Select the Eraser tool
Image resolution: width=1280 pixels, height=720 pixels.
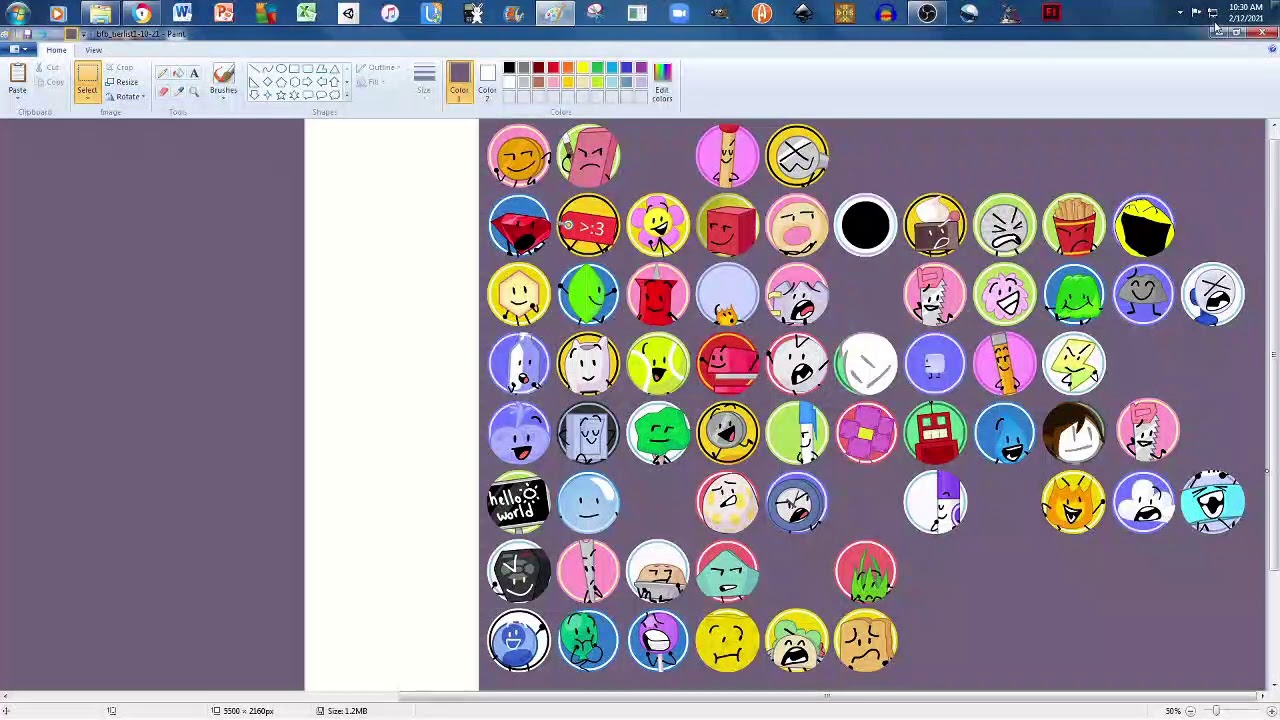(x=163, y=91)
